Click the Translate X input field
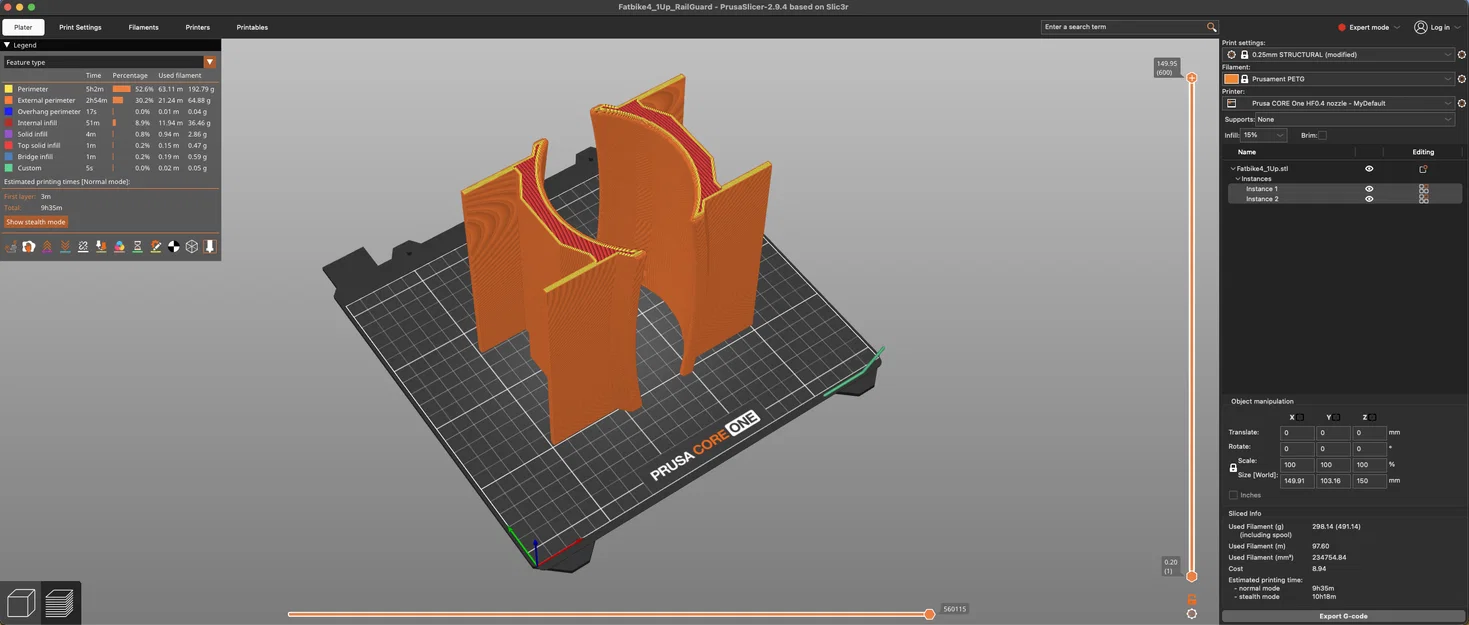The width and height of the screenshot is (1469, 625). point(1296,433)
